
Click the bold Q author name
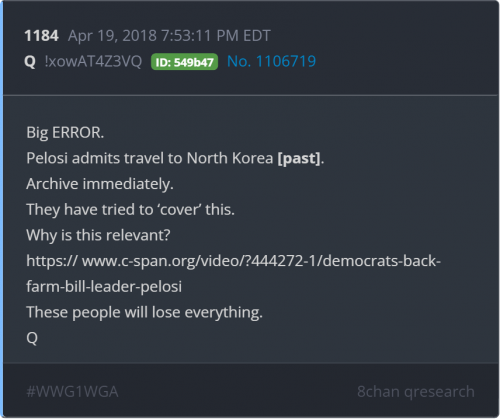pyautogui.click(x=30, y=62)
